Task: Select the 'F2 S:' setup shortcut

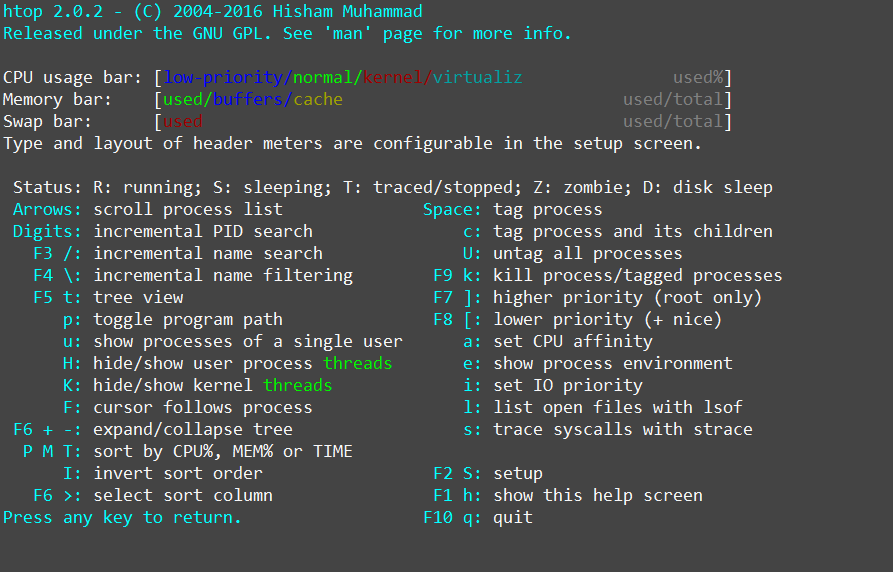Action: click(457, 473)
